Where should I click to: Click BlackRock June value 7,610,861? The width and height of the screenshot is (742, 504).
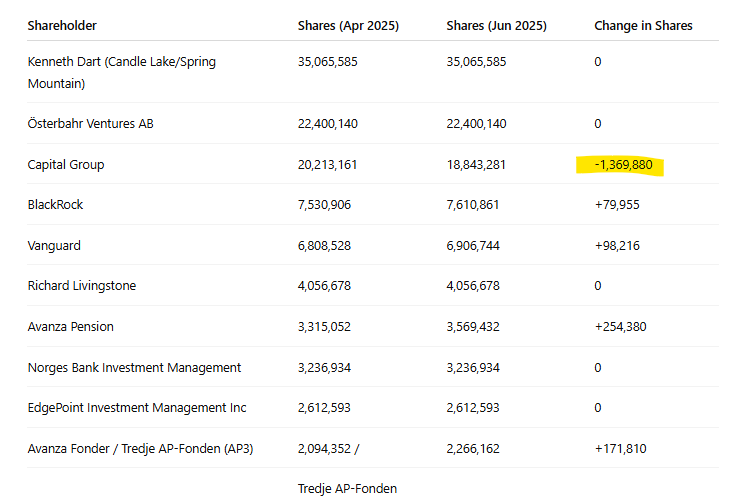473,204
